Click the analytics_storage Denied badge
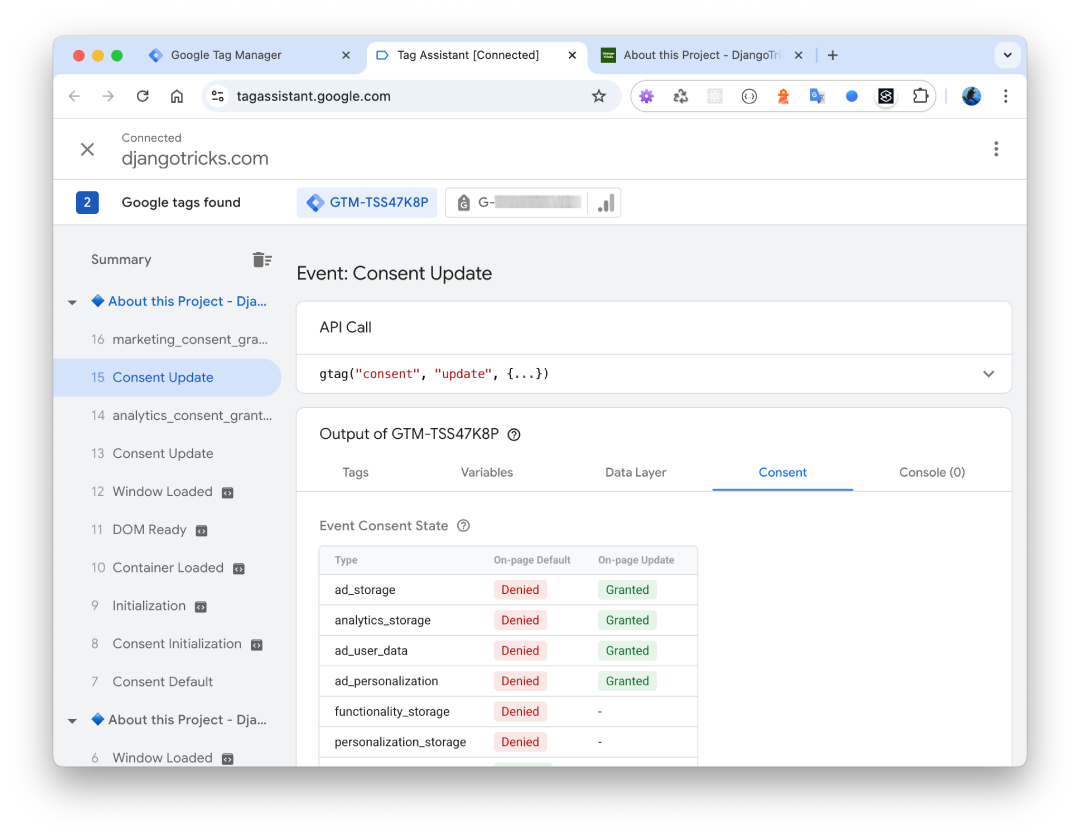This screenshot has width=1080, height=837. point(520,620)
